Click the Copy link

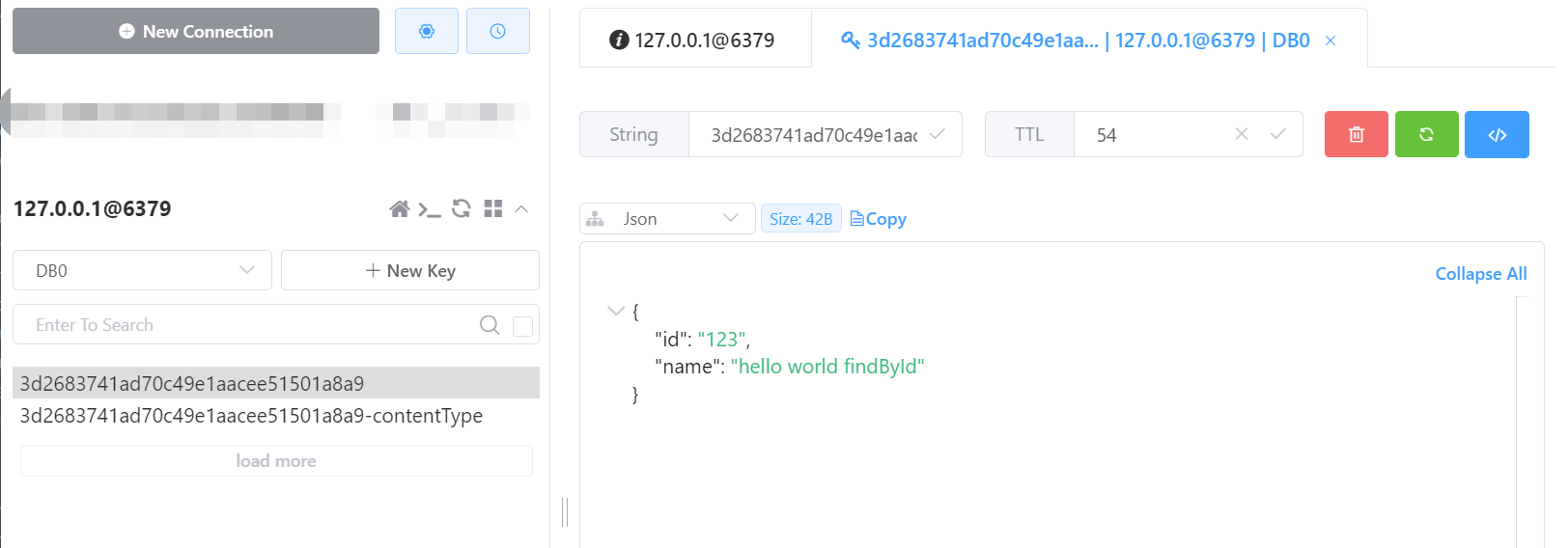[x=879, y=219]
